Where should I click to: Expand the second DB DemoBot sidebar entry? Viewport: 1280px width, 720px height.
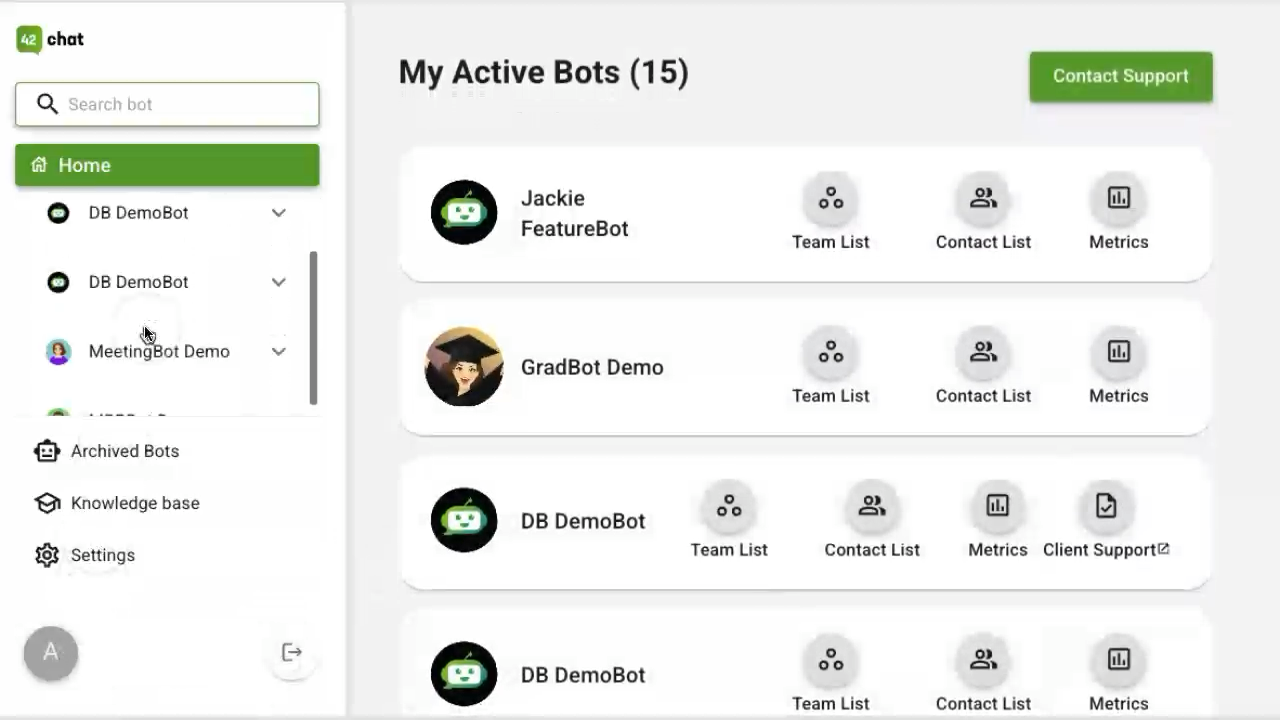pos(279,282)
